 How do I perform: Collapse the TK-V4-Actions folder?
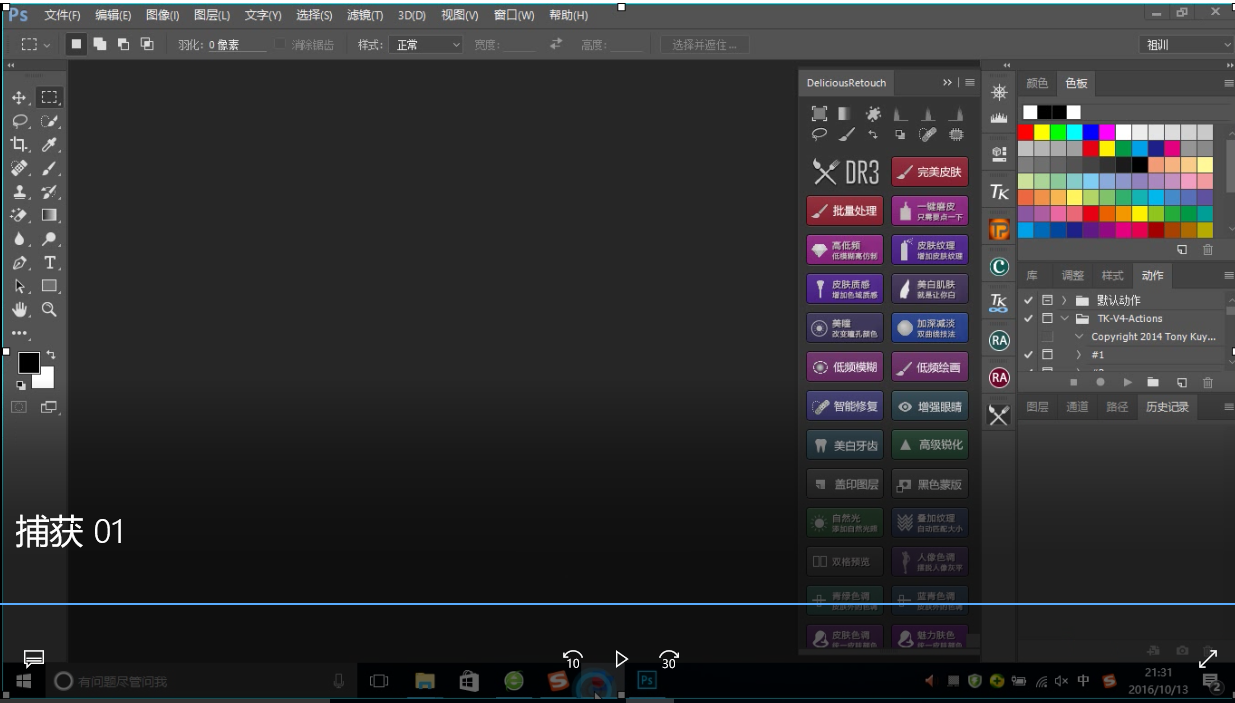(x=1064, y=318)
